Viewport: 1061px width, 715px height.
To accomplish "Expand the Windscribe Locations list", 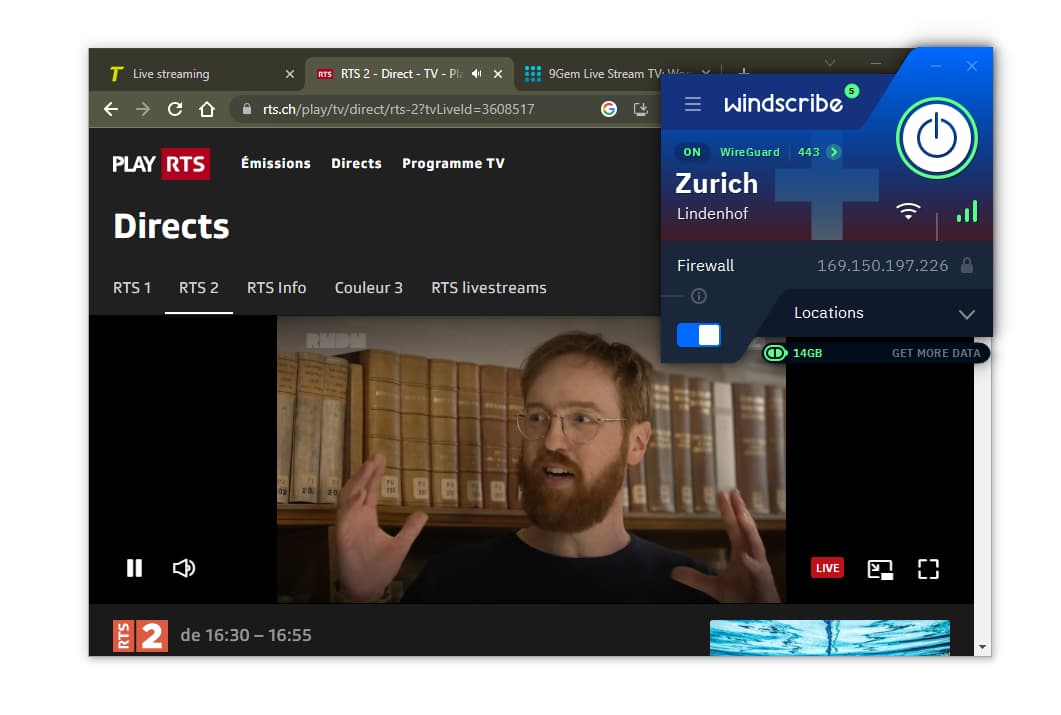I will (x=884, y=313).
